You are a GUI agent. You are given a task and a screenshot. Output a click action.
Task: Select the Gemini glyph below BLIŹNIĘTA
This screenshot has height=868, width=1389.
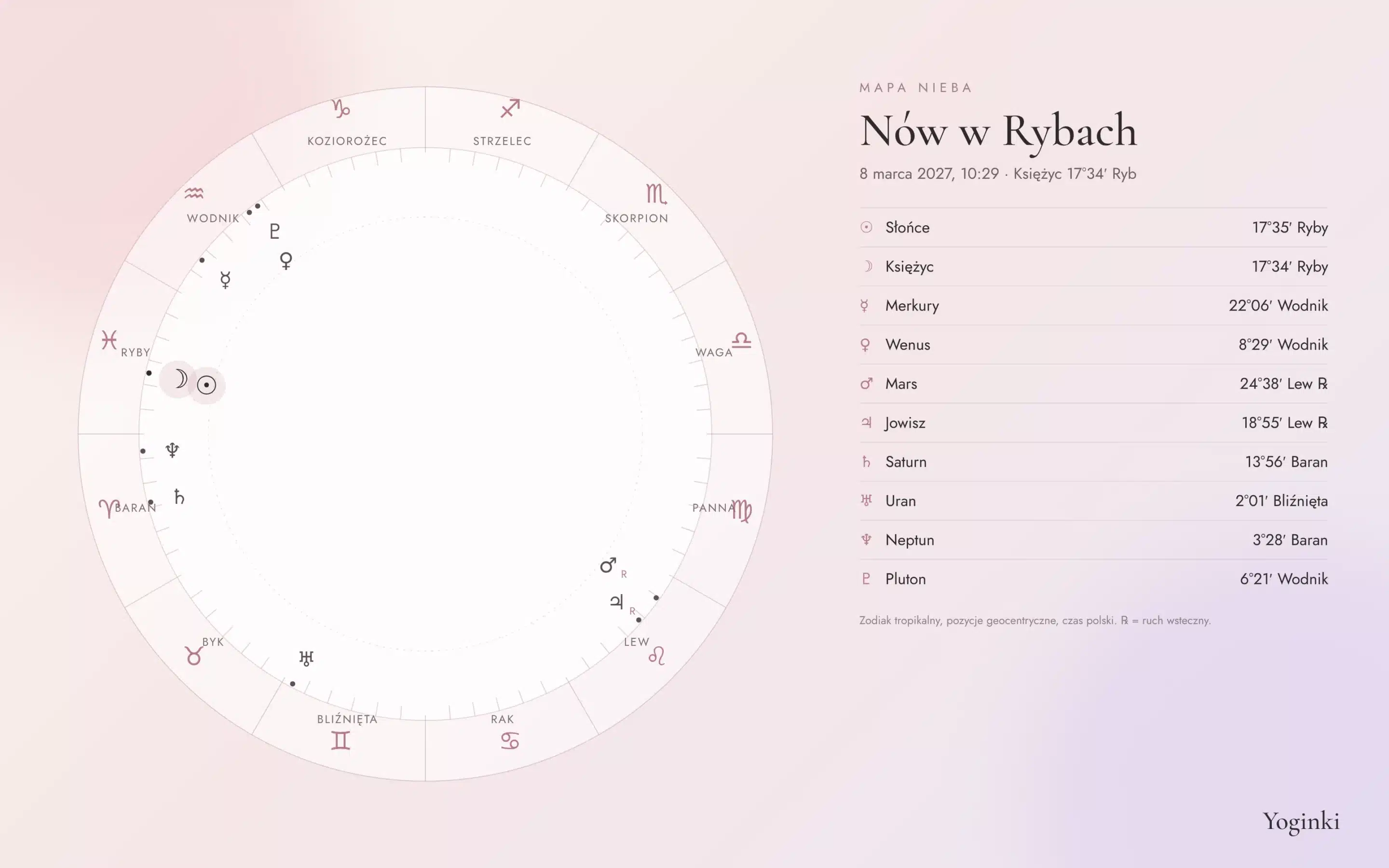[x=340, y=741]
